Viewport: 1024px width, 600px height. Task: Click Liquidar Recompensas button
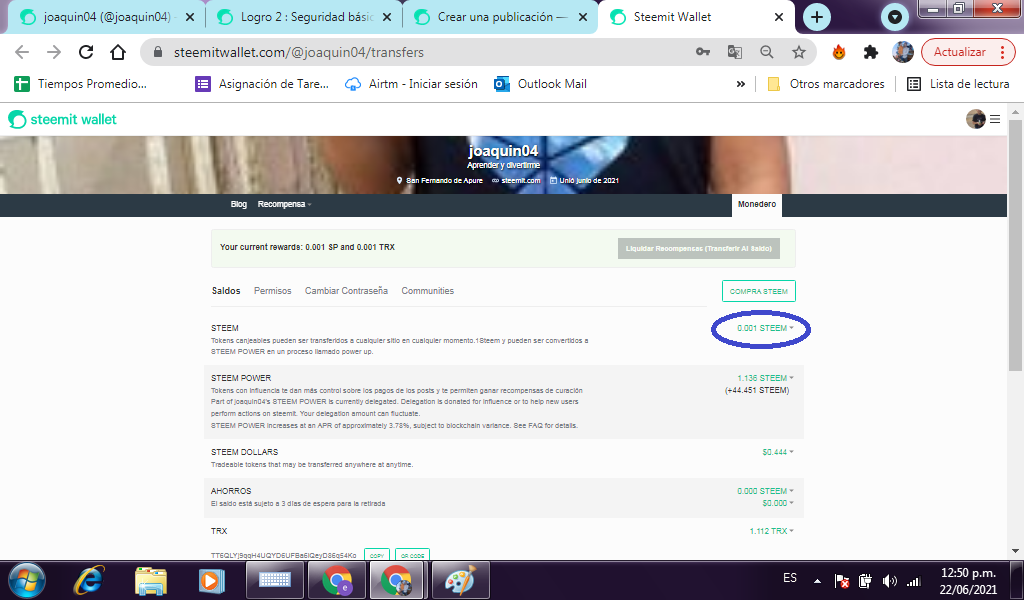pyautogui.click(x=699, y=248)
